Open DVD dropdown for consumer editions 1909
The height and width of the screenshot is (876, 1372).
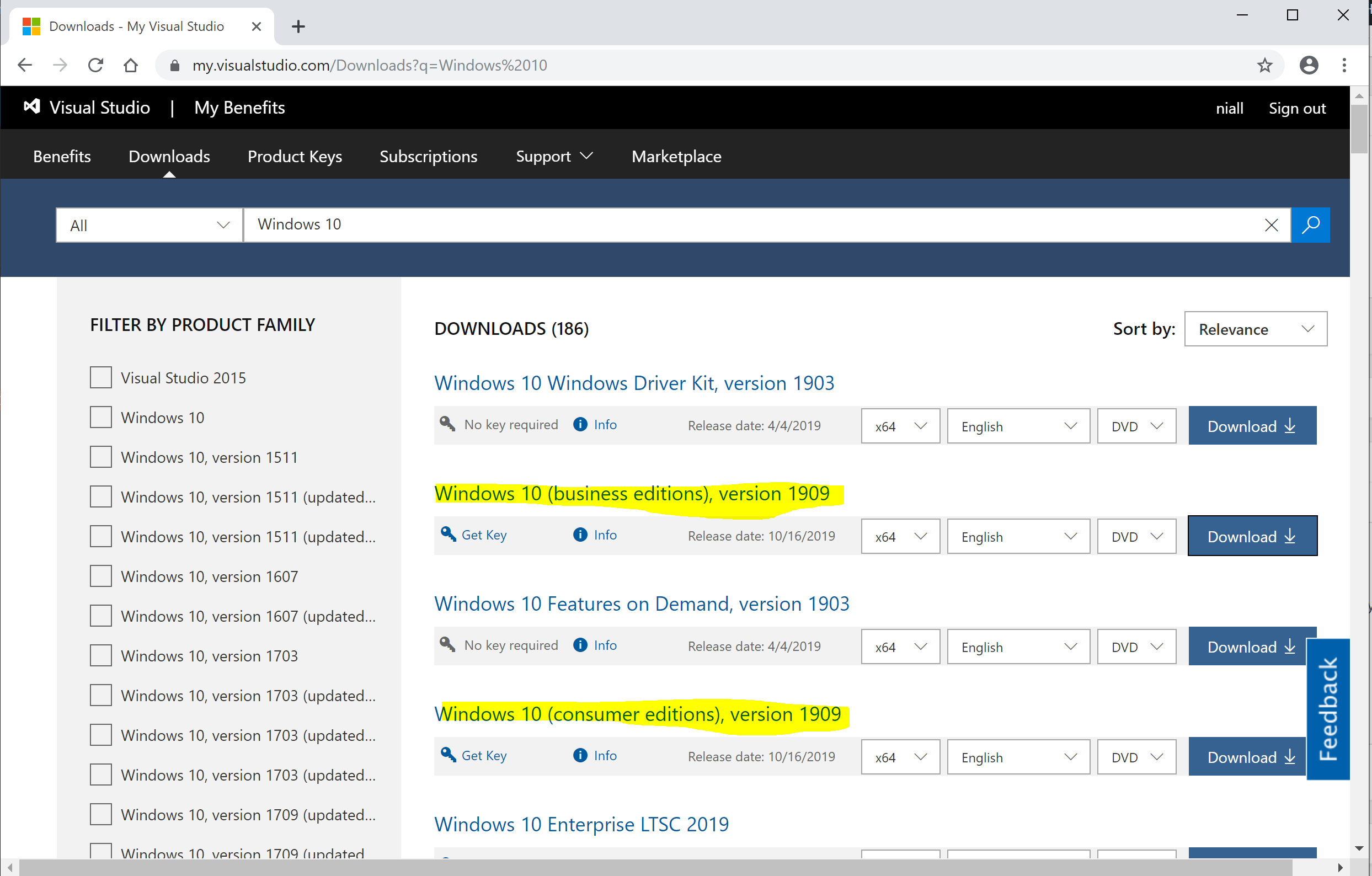[1136, 757]
